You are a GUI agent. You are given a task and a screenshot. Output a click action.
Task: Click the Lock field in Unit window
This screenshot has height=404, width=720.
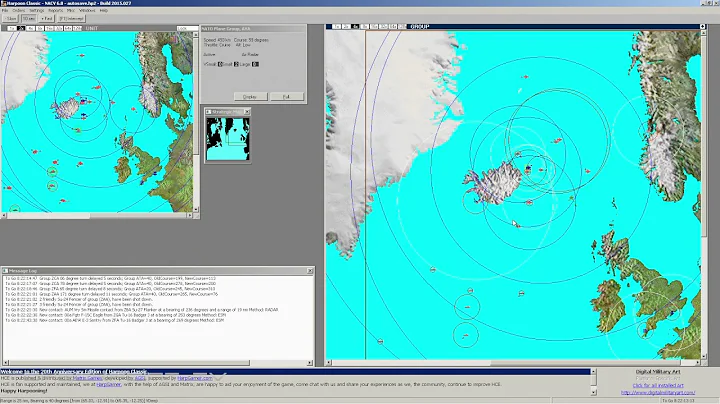click(187, 28)
